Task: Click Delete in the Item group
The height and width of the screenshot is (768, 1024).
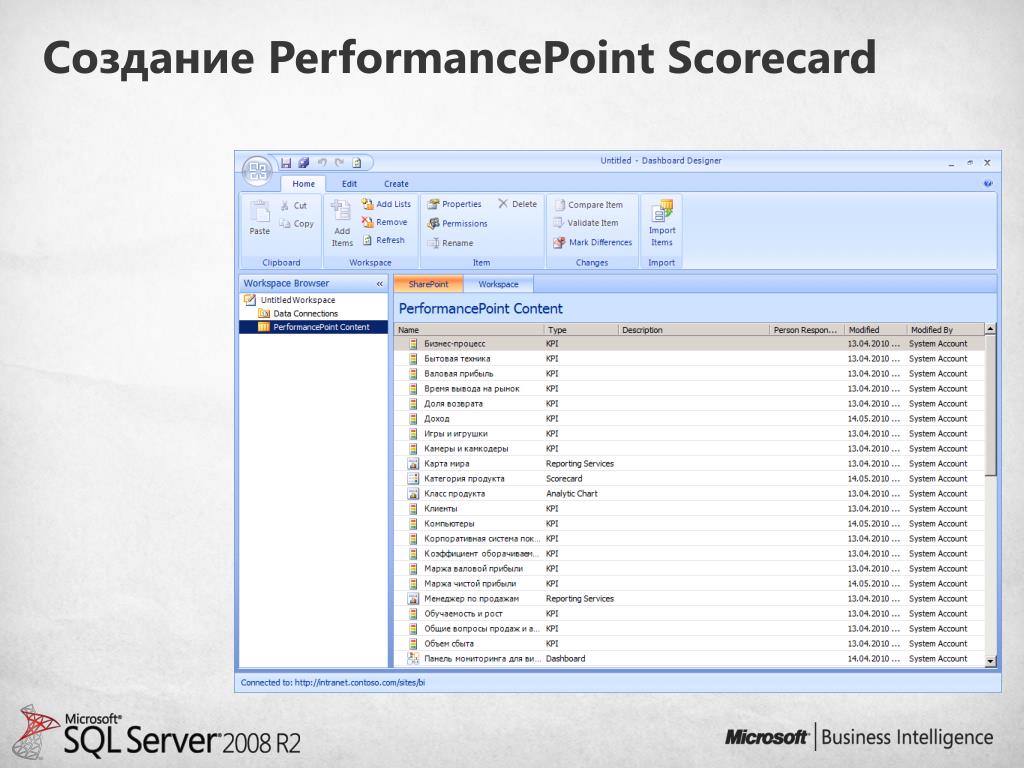Action: [517, 204]
